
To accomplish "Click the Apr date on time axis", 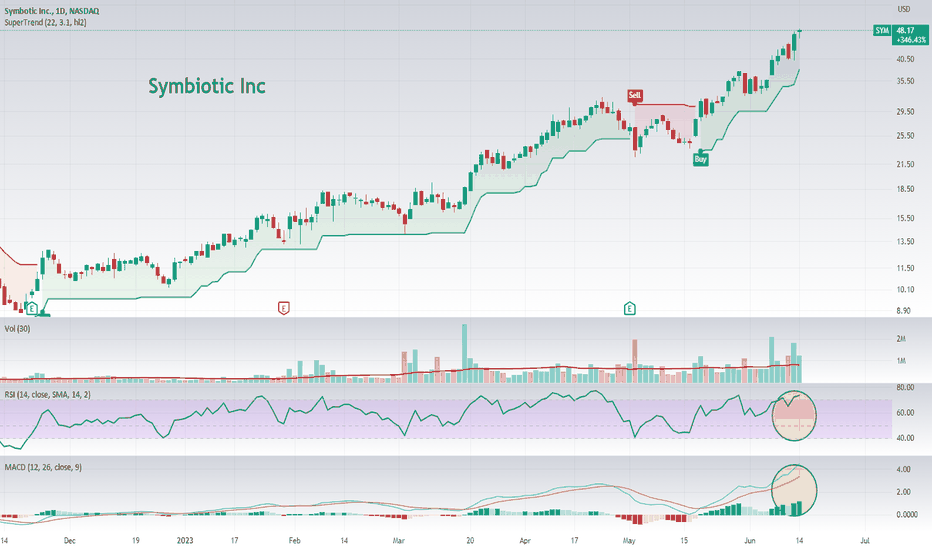I will click(x=525, y=540).
